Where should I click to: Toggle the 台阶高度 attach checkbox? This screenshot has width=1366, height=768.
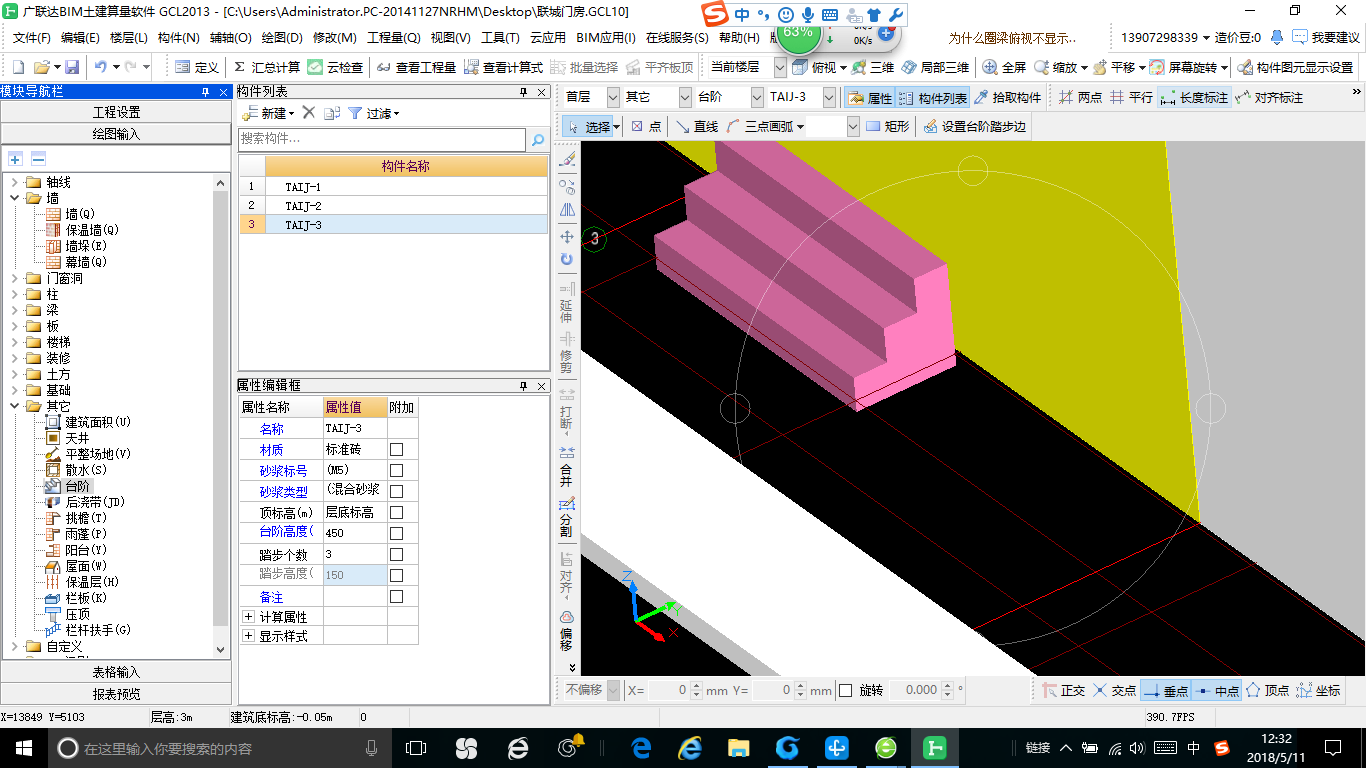tap(396, 533)
